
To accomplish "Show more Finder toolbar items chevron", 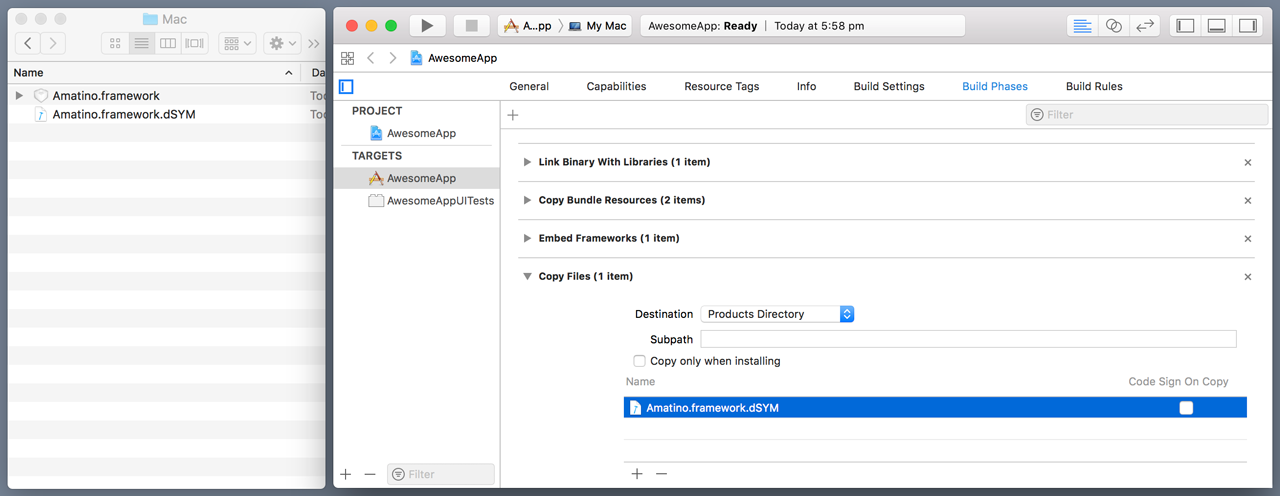I will 313,44.
